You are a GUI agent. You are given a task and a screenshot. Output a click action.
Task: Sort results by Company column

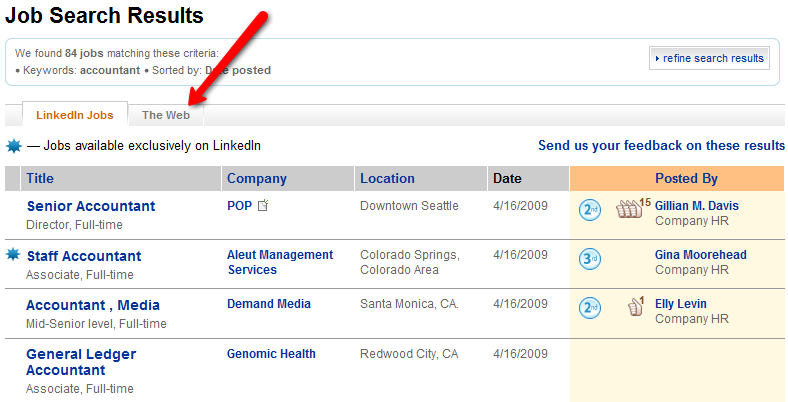(257, 178)
